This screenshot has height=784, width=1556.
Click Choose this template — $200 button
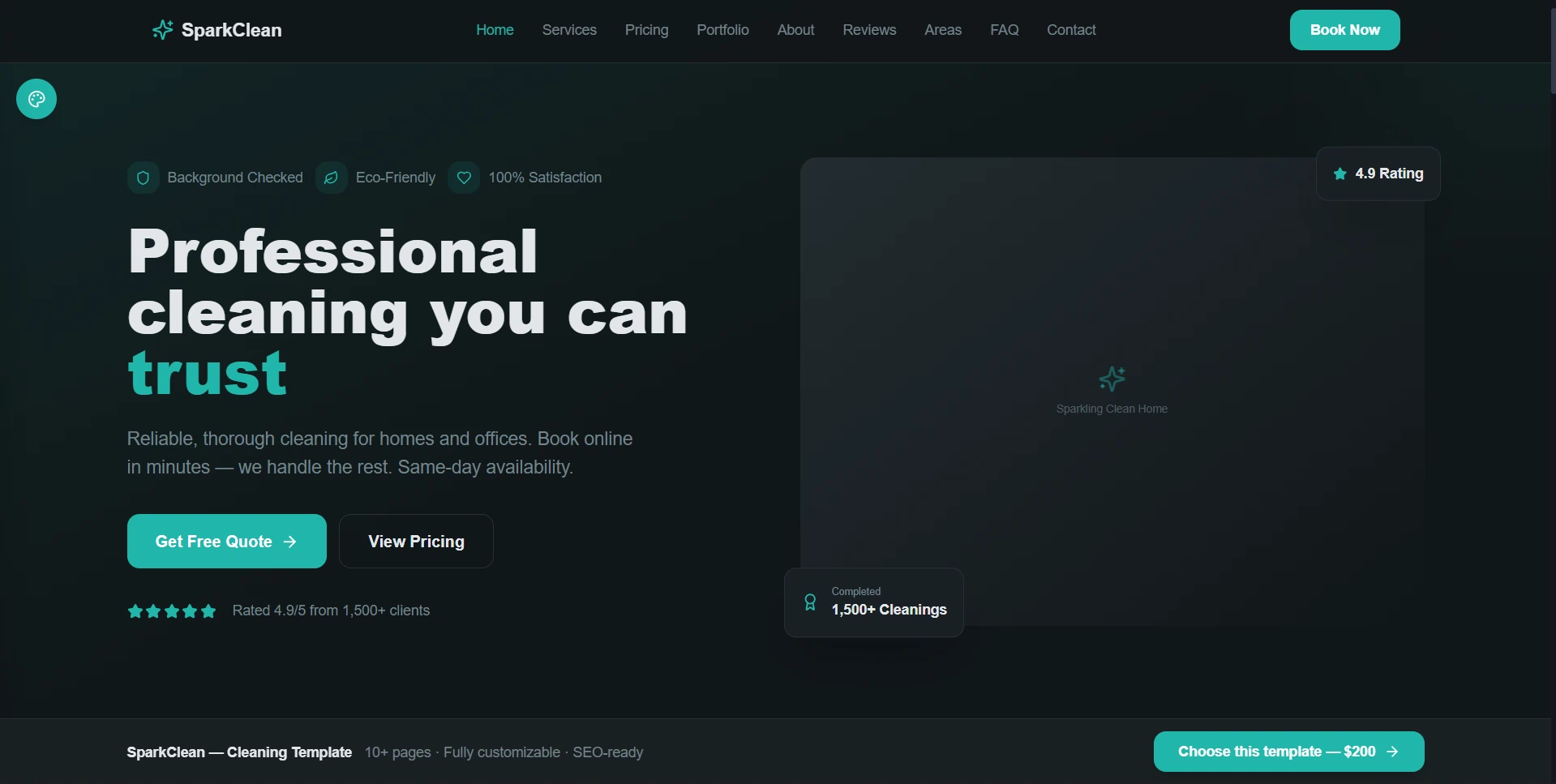point(1288,752)
